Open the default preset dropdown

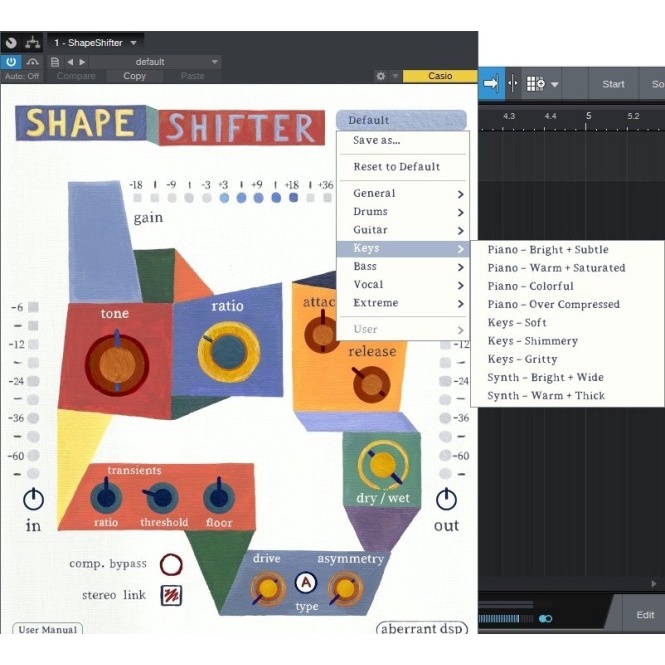coord(156,62)
